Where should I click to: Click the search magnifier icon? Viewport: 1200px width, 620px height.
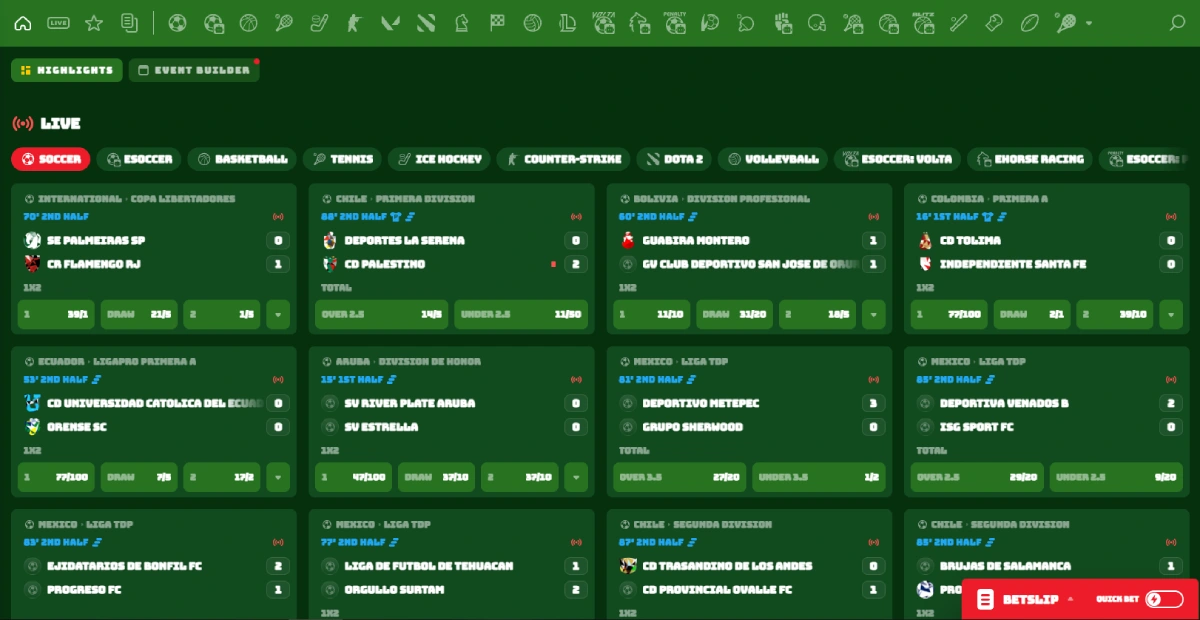point(1177,23)
